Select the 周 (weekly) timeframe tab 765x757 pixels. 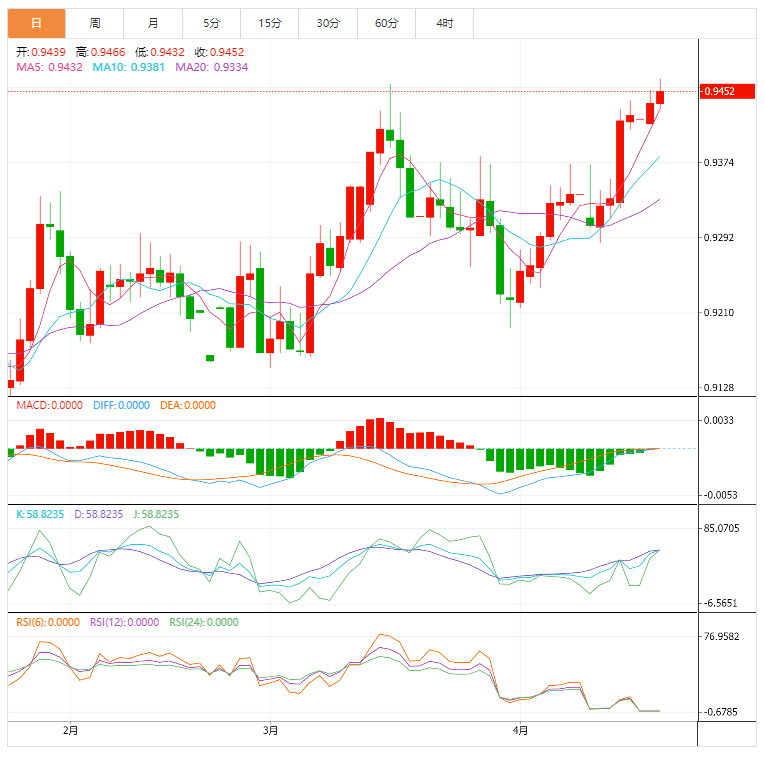[x=95, y=23]
